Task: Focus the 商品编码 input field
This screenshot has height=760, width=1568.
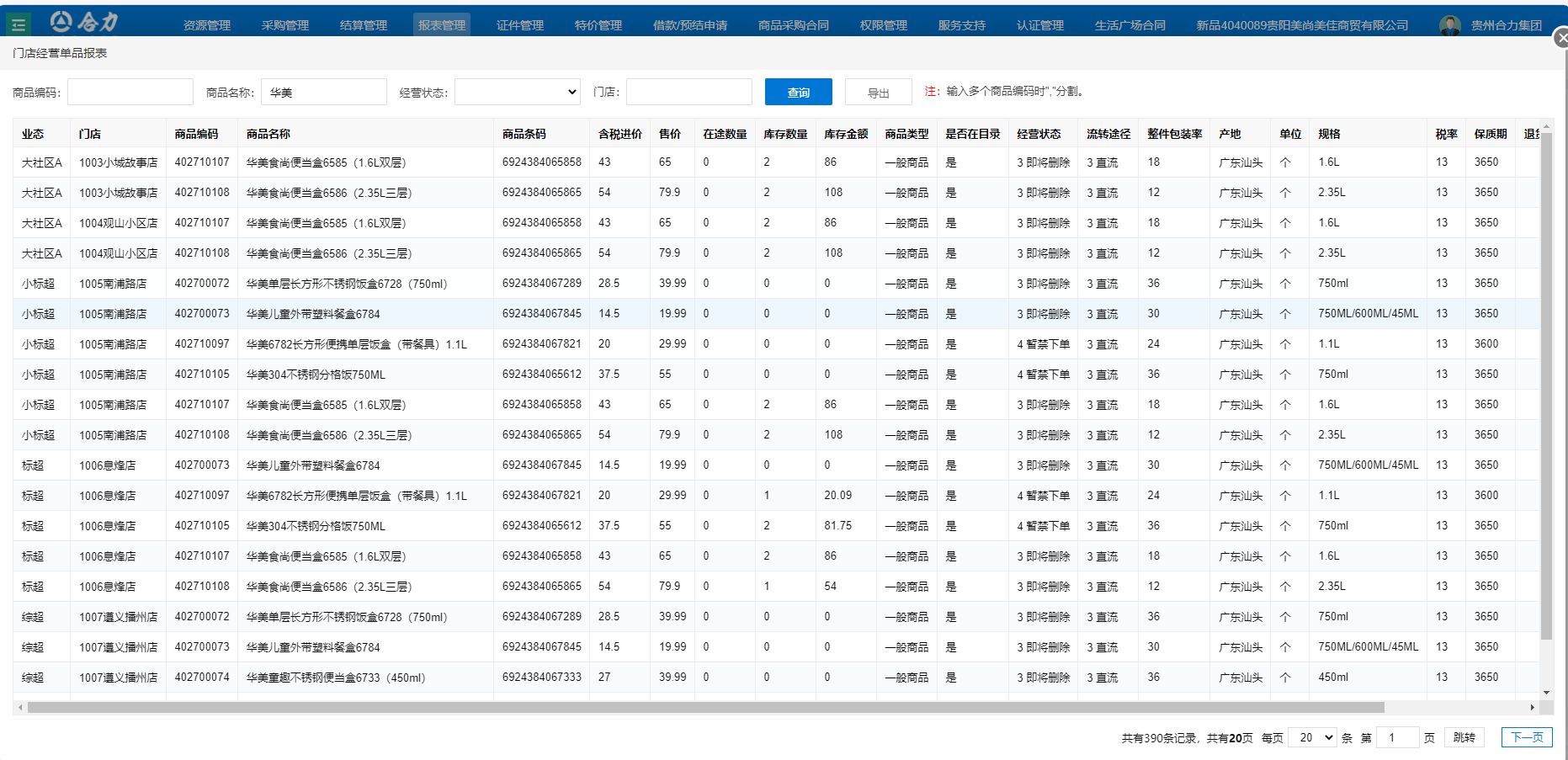Action: pyautogui.click(x=130, y=92)
